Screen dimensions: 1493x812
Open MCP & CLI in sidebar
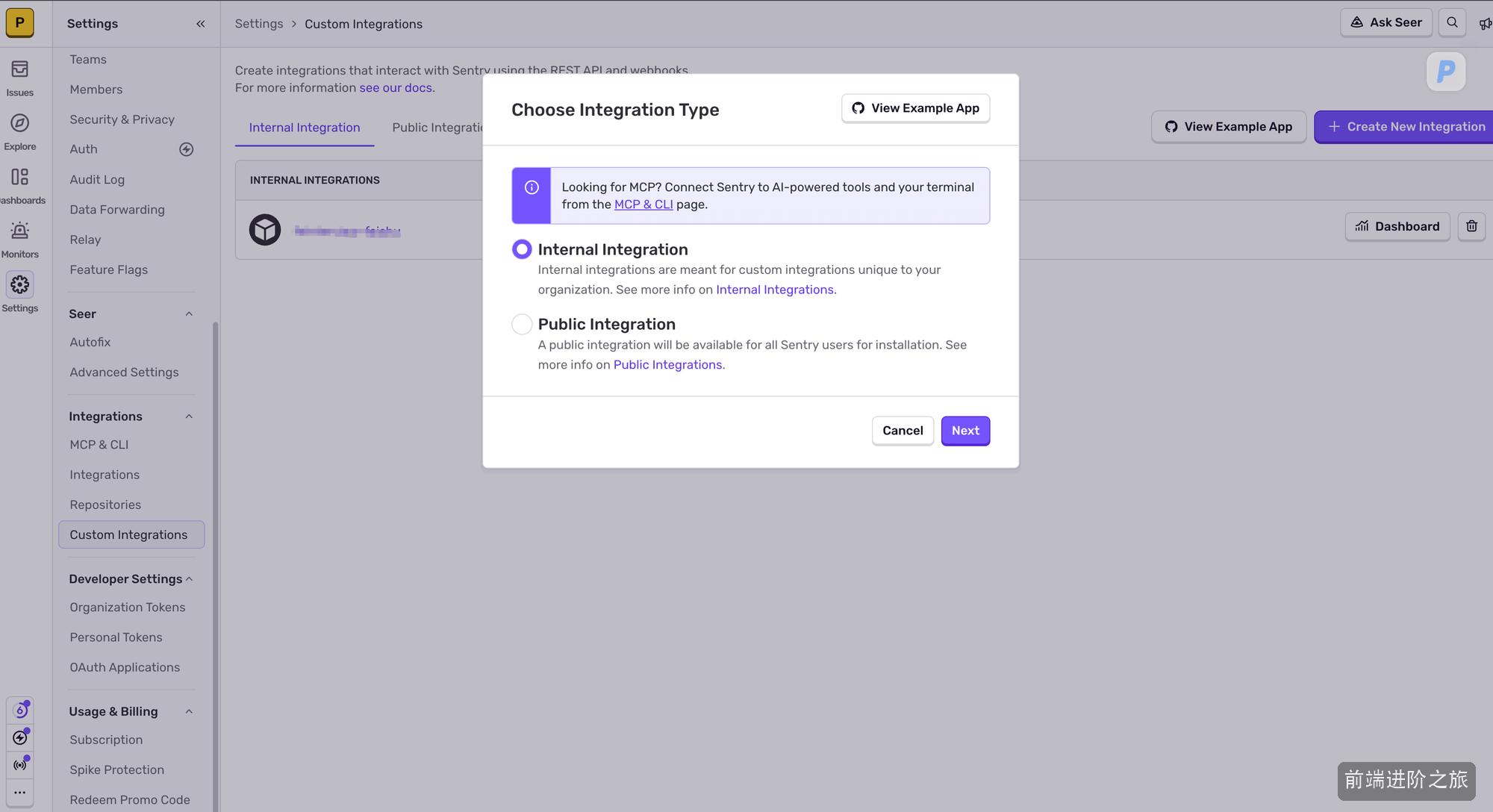coord(99,445)
